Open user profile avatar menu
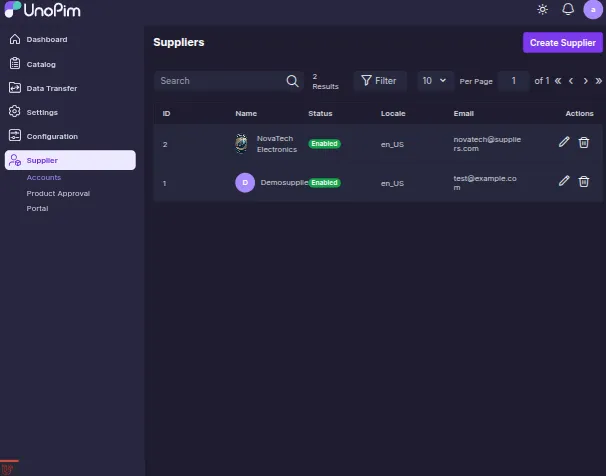Screen dimensions: 606x476 click(593, 10)
